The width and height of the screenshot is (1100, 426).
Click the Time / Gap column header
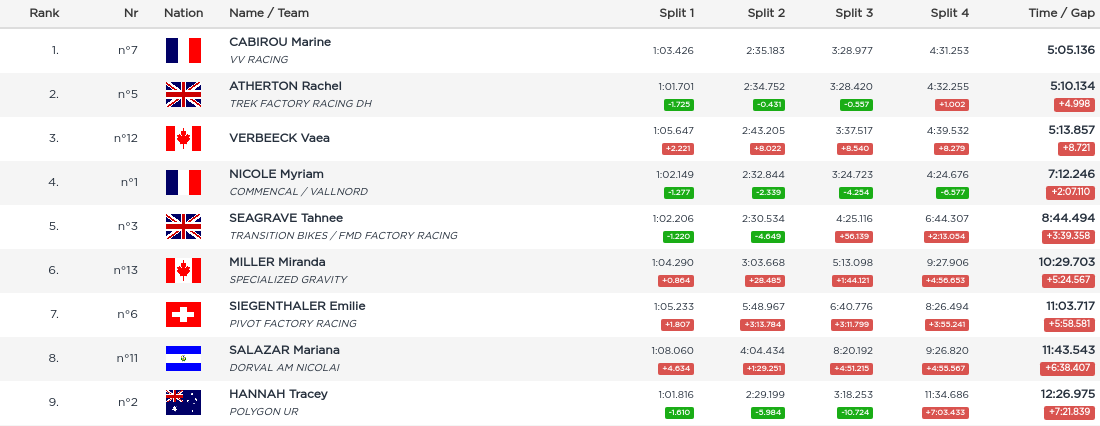pyautogui.click(x=1062, y=13)
